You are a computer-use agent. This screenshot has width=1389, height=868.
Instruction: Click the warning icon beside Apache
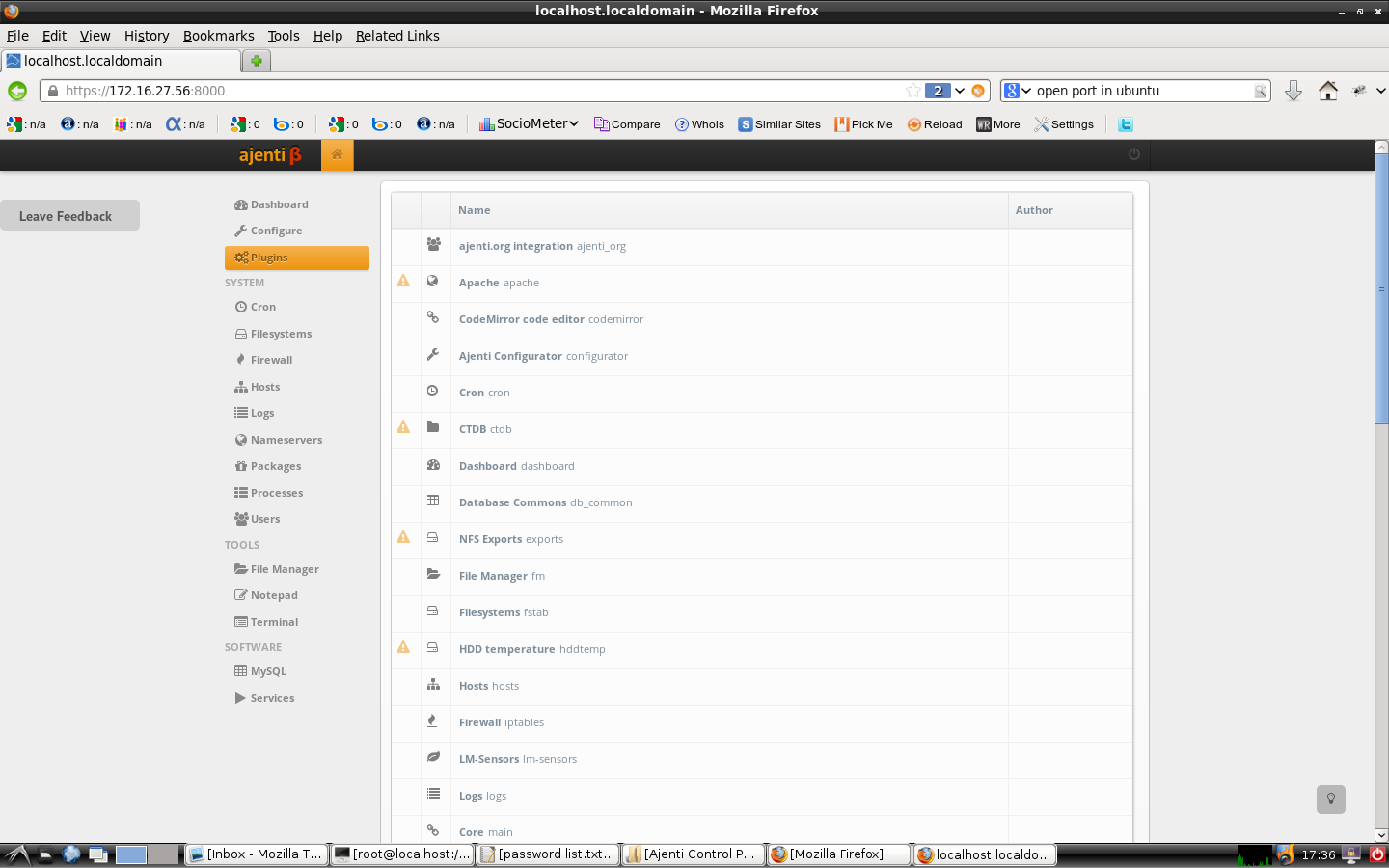coord(404,282)
